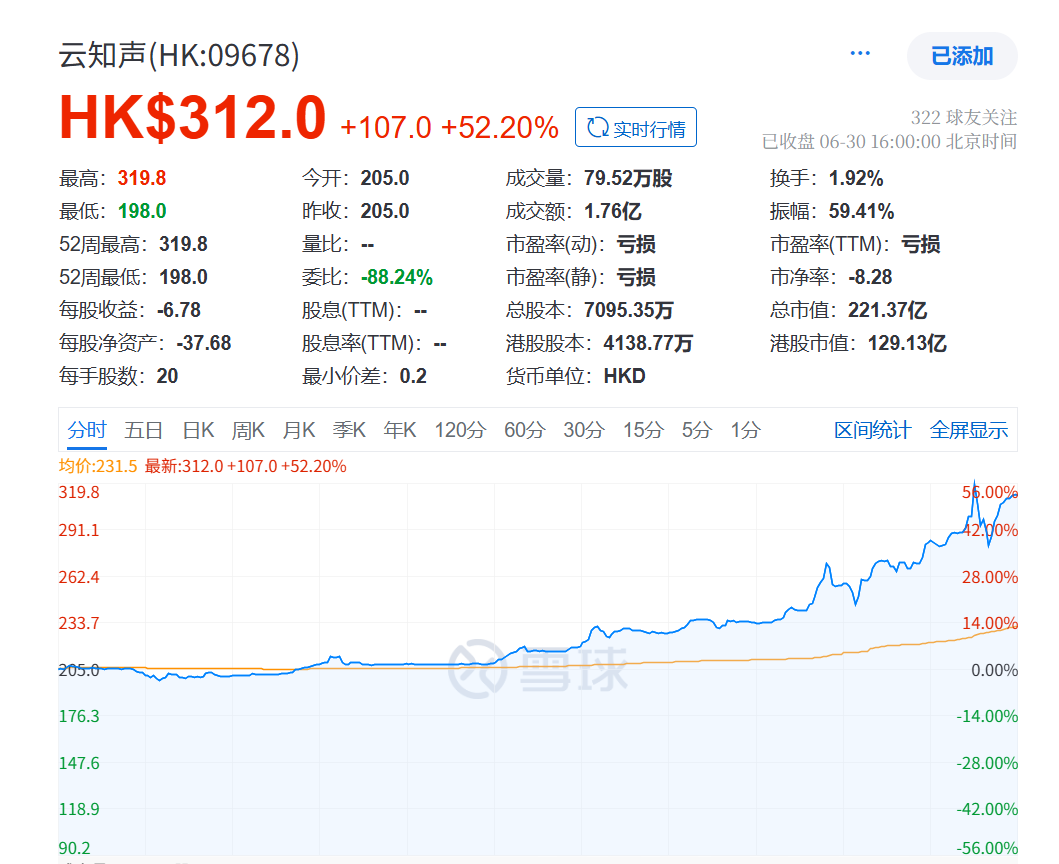Image resolution: width=1059 pixels, height=864 pixels.
Task: Click the 最低 value 198.0
Action: [142, 211]
